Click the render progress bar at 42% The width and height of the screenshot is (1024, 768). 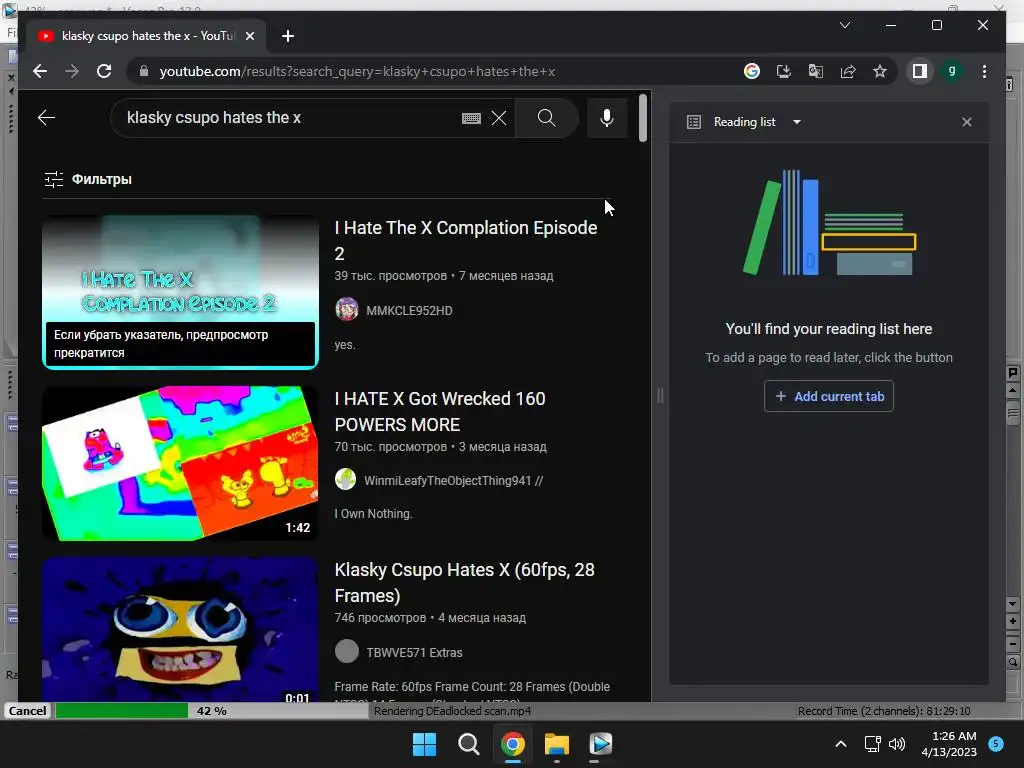(x=212, y=711)
